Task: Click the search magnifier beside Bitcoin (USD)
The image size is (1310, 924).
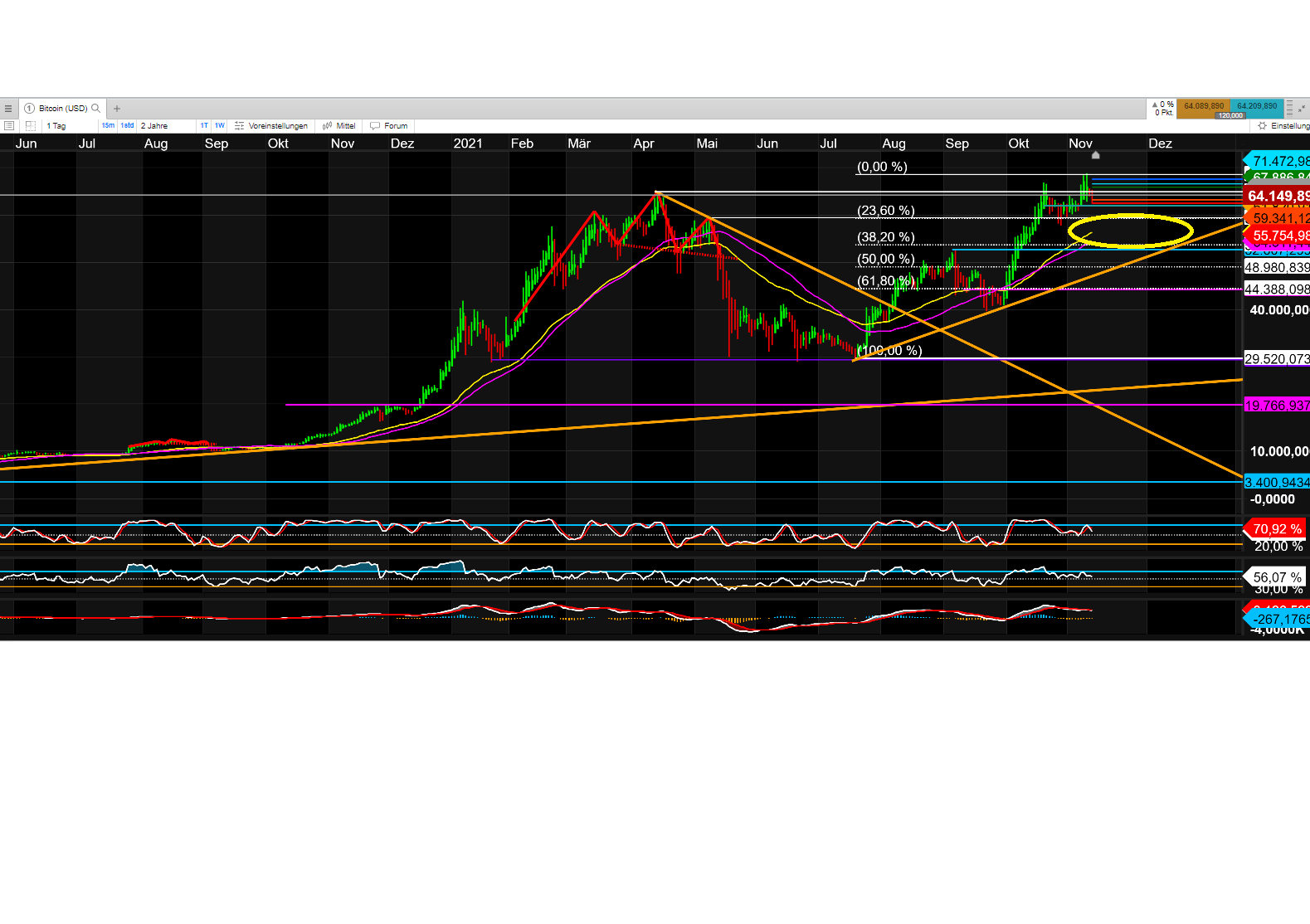Action: (x=96, y=108)
